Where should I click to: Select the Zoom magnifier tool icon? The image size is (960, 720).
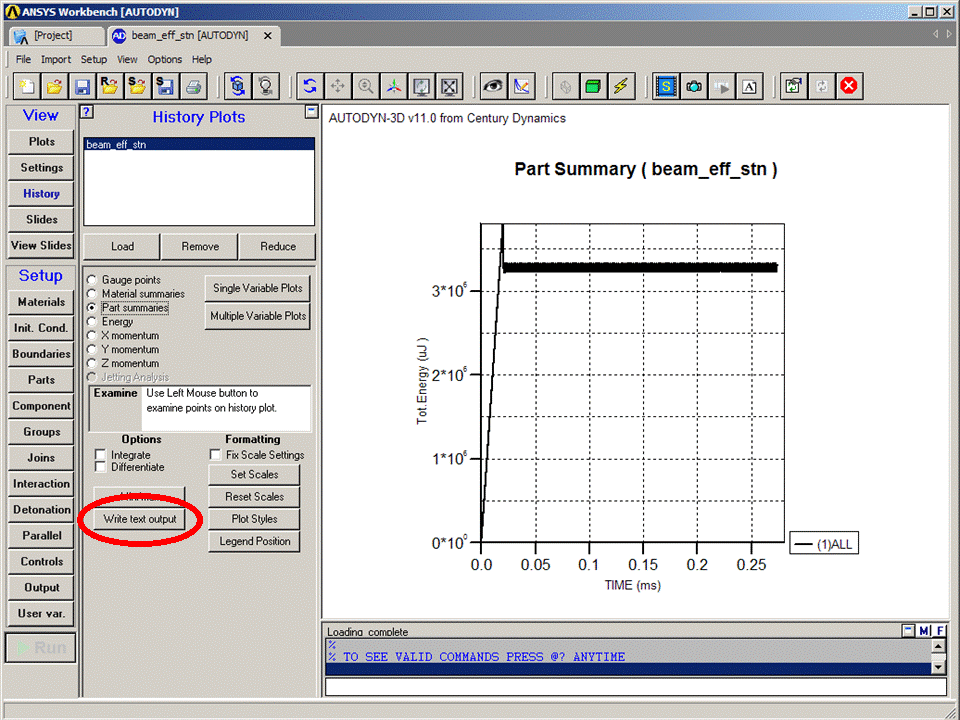coord(366,87)
